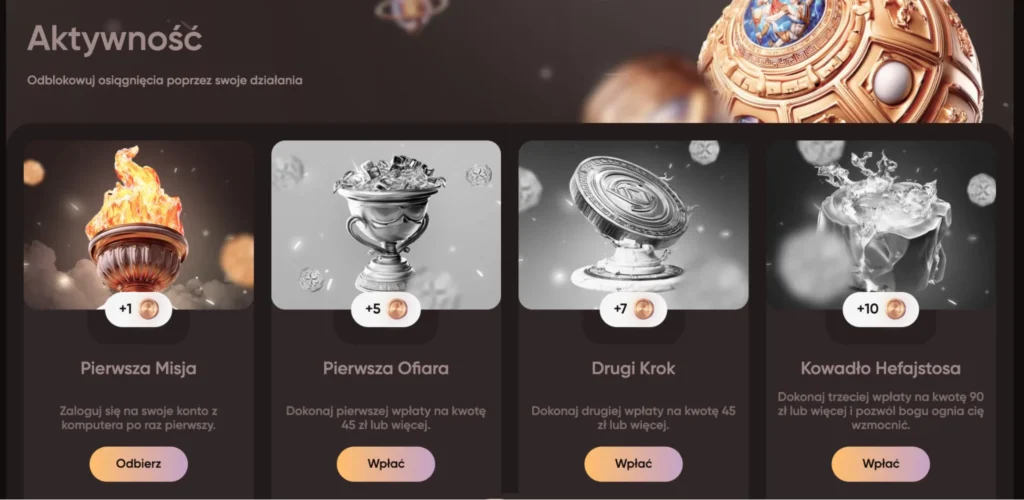Open the molten anvil Hefajstosa image
The image size is (1024, 500).
coord(880,225)
